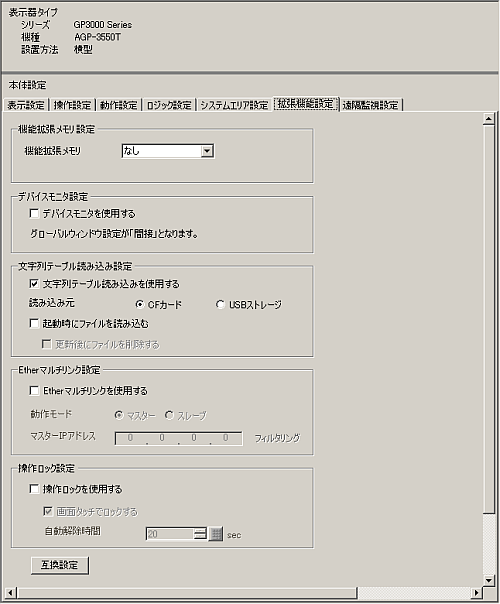Click the ロジック設定 tab

point(169,105)
